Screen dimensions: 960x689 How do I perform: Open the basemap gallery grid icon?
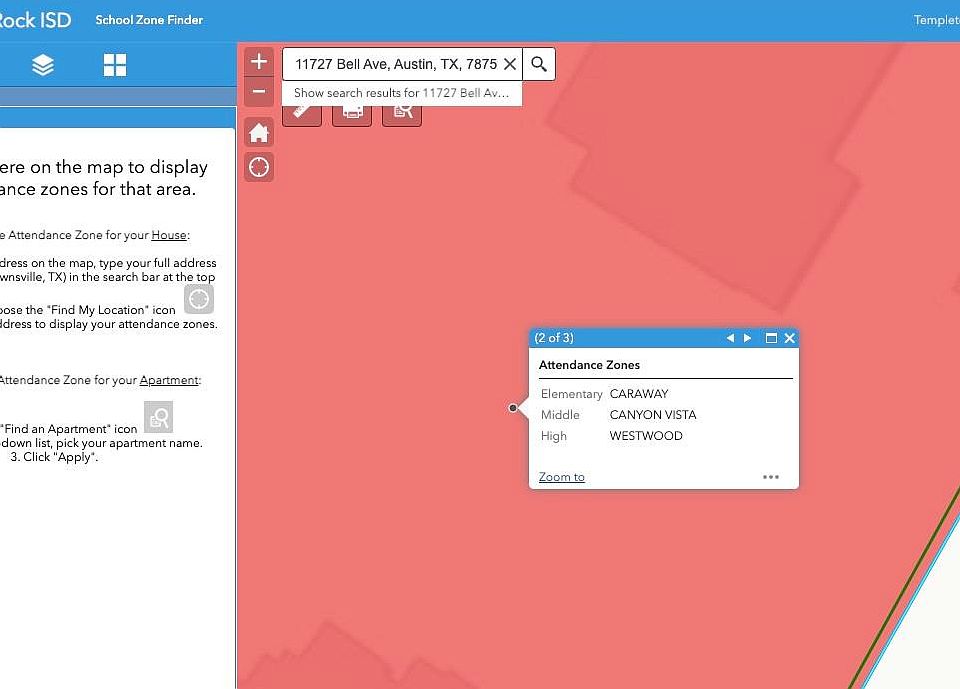(x=114, y=64)
